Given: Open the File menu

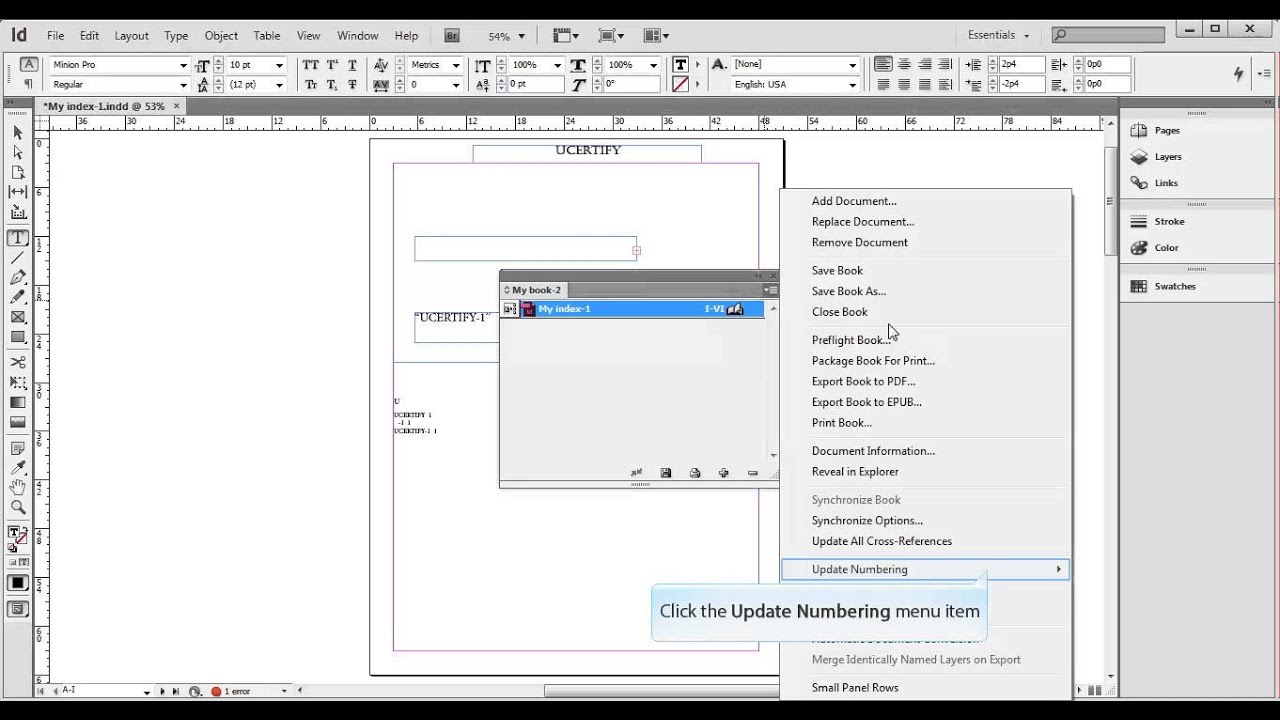Looking at the screenshot, I should point(55,35).
